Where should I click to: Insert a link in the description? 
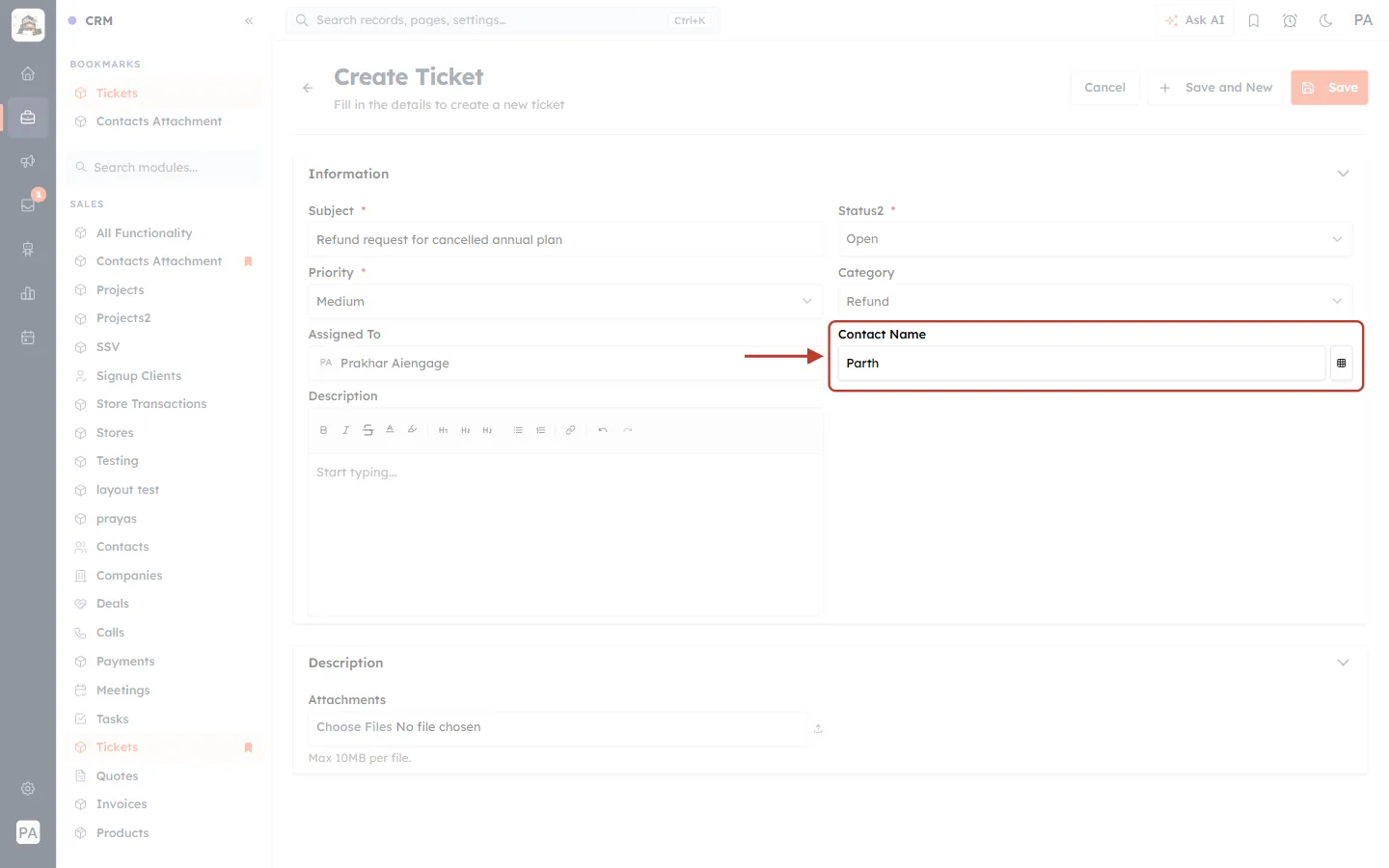[570, 430]
